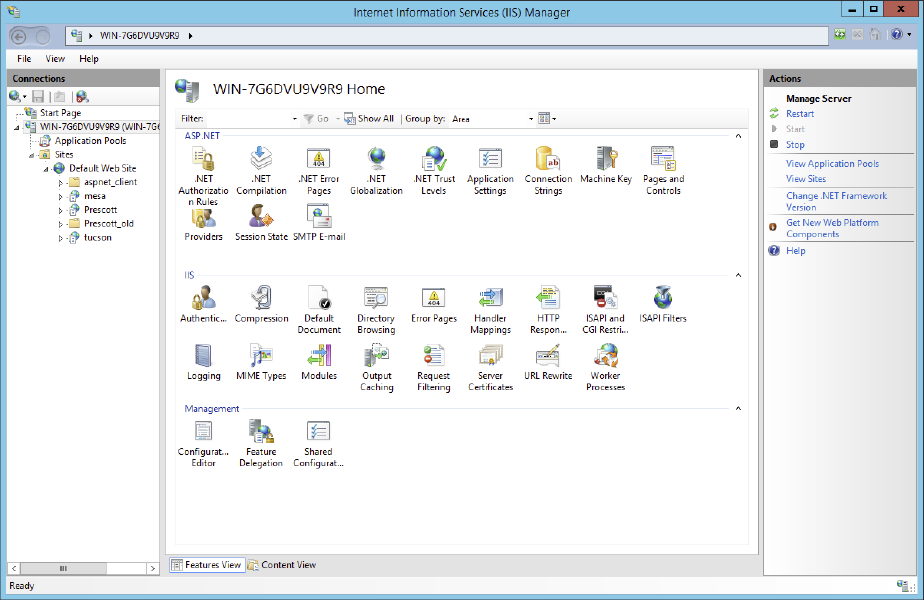Open Server Certificates feature
The height and width of the screenshot is (601, 924).
[x=490, y=368]
